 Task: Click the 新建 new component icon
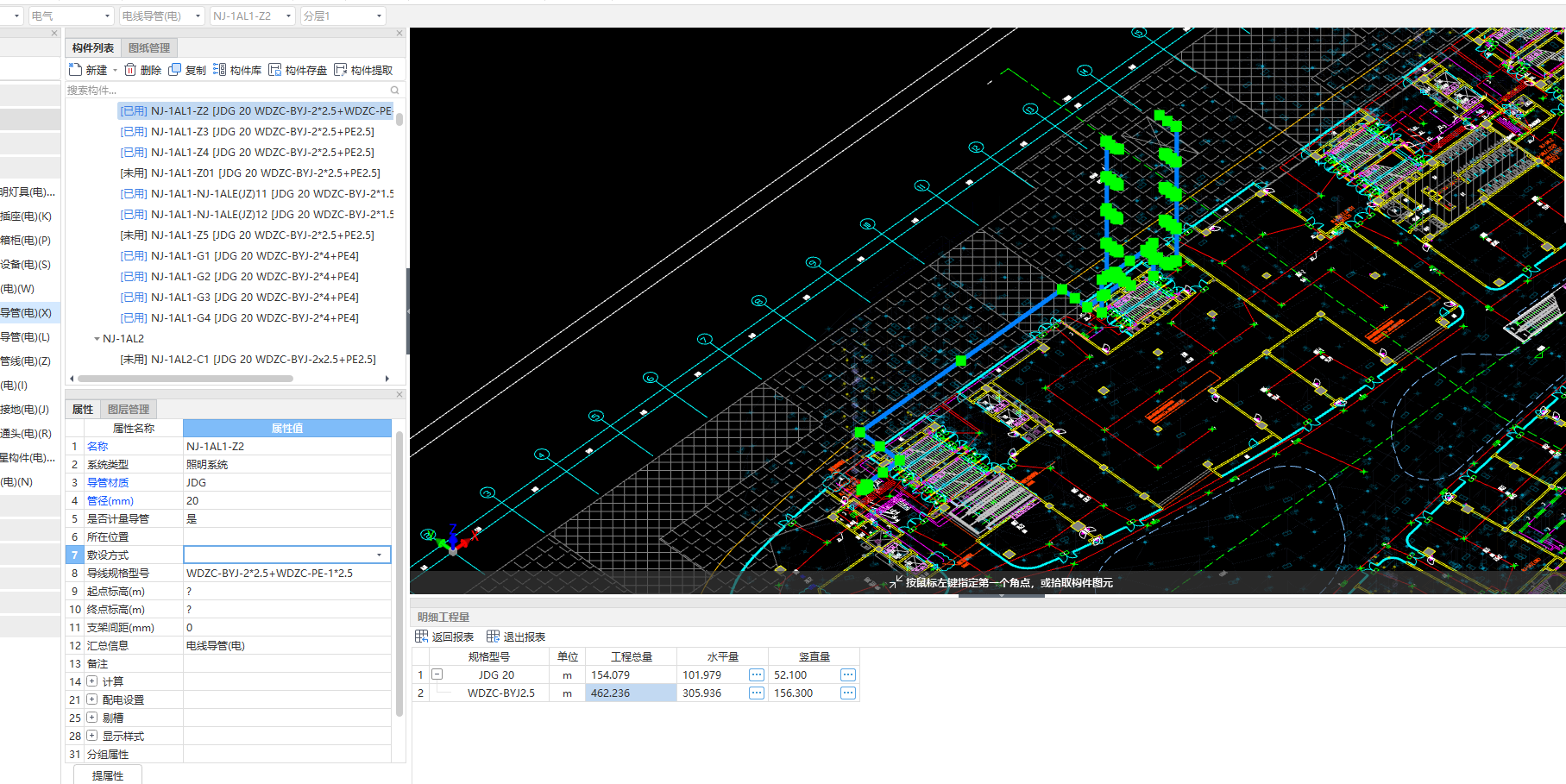[76, 70]
